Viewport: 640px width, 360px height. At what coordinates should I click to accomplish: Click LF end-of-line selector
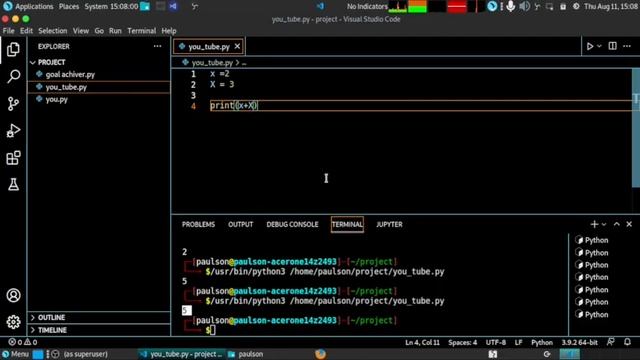518,342
